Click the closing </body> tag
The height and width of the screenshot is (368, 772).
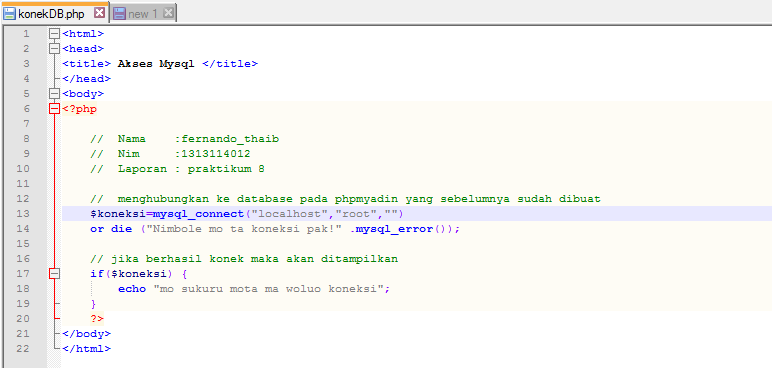tap(87, 334)
